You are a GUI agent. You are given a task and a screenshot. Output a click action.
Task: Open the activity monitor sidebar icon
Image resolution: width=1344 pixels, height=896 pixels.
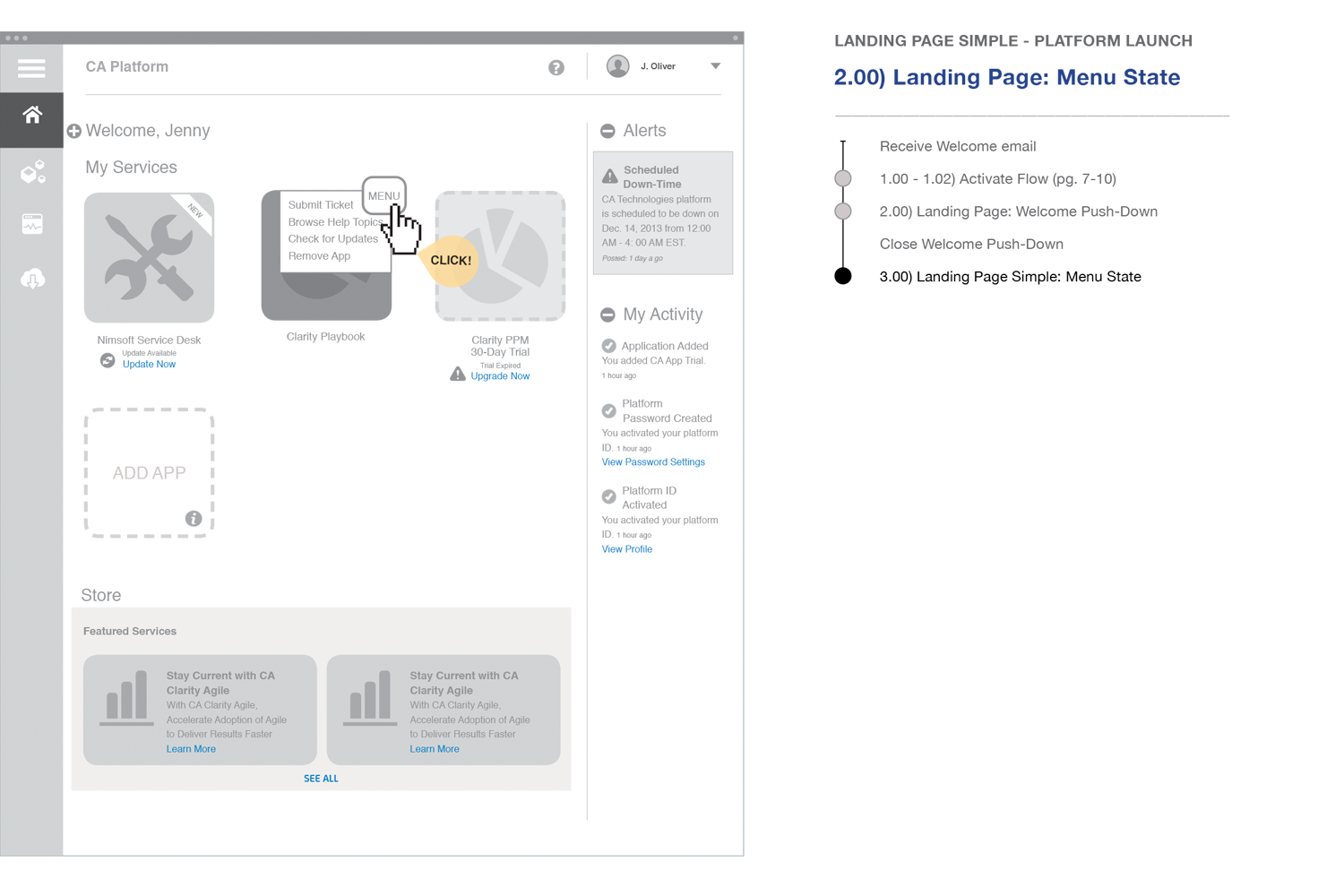[x=32, y=224]
